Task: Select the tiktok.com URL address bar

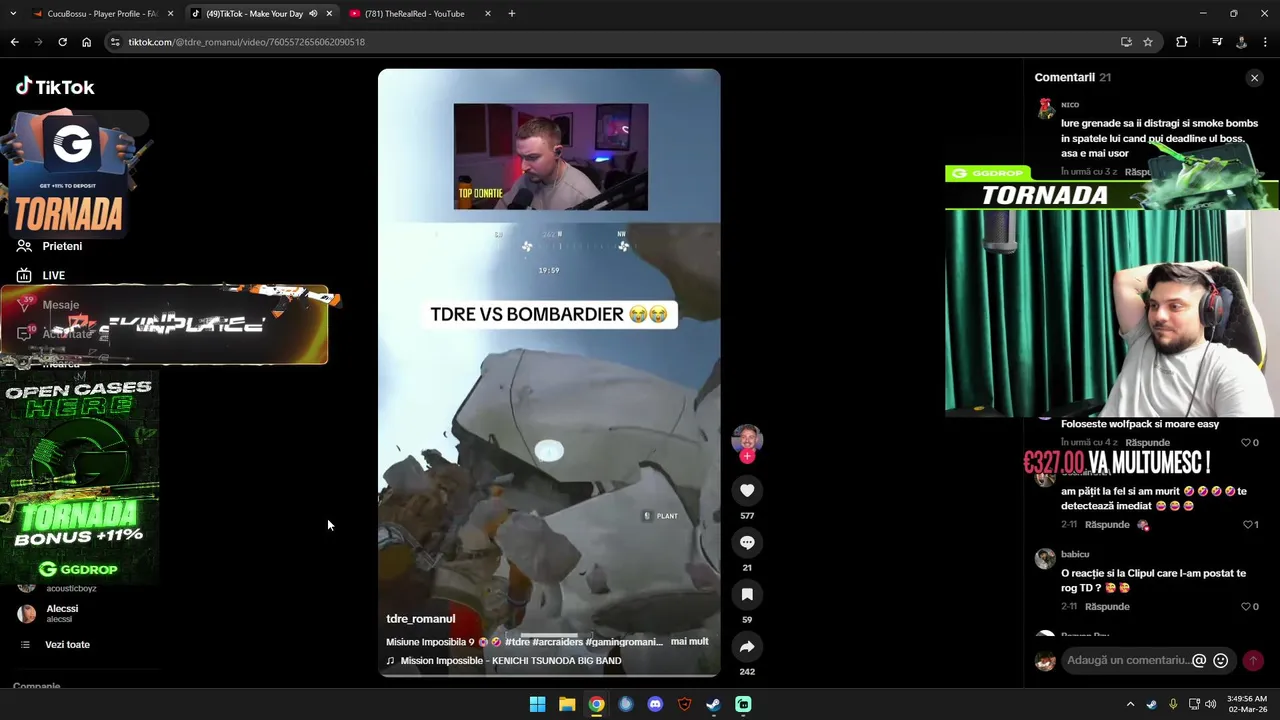Action: pyautogui.click(x=246, y=42)
